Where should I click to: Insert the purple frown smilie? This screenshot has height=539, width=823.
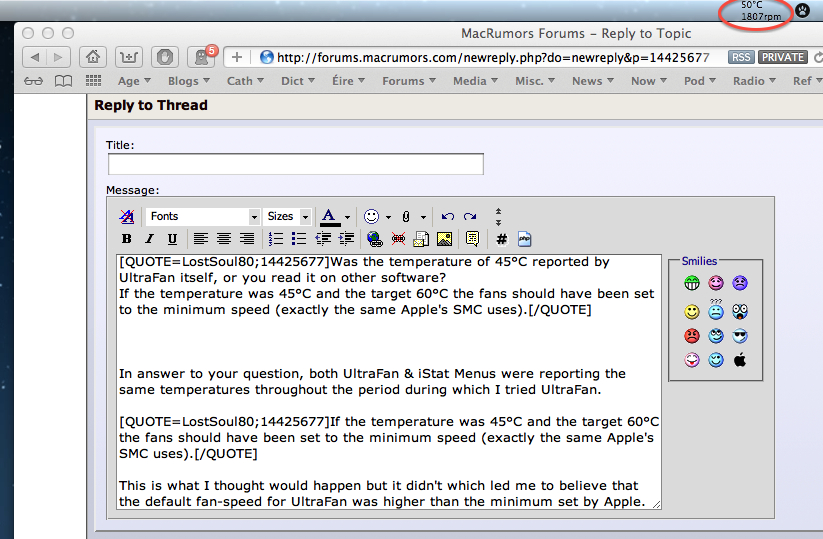(x=740, y=283)
